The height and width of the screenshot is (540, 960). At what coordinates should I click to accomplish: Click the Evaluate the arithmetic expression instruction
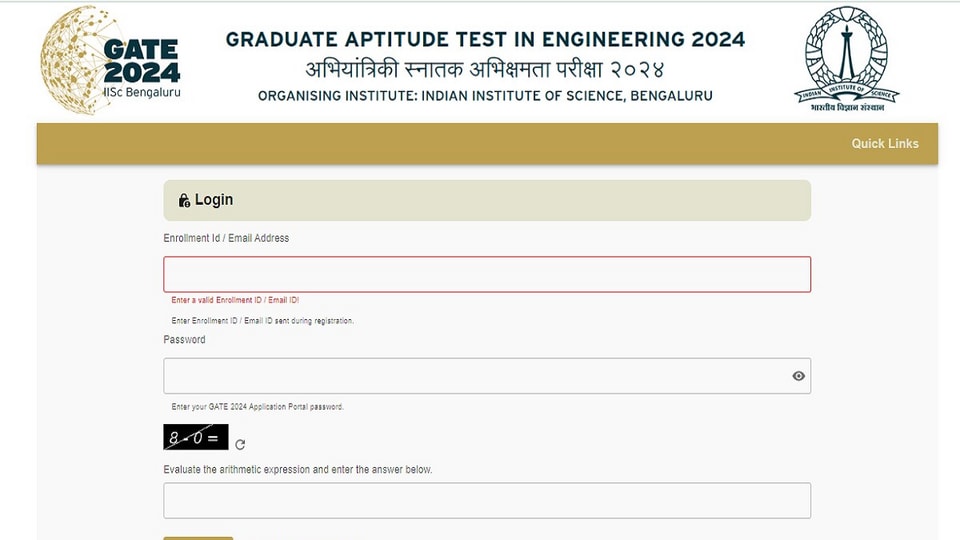(298, 470)
